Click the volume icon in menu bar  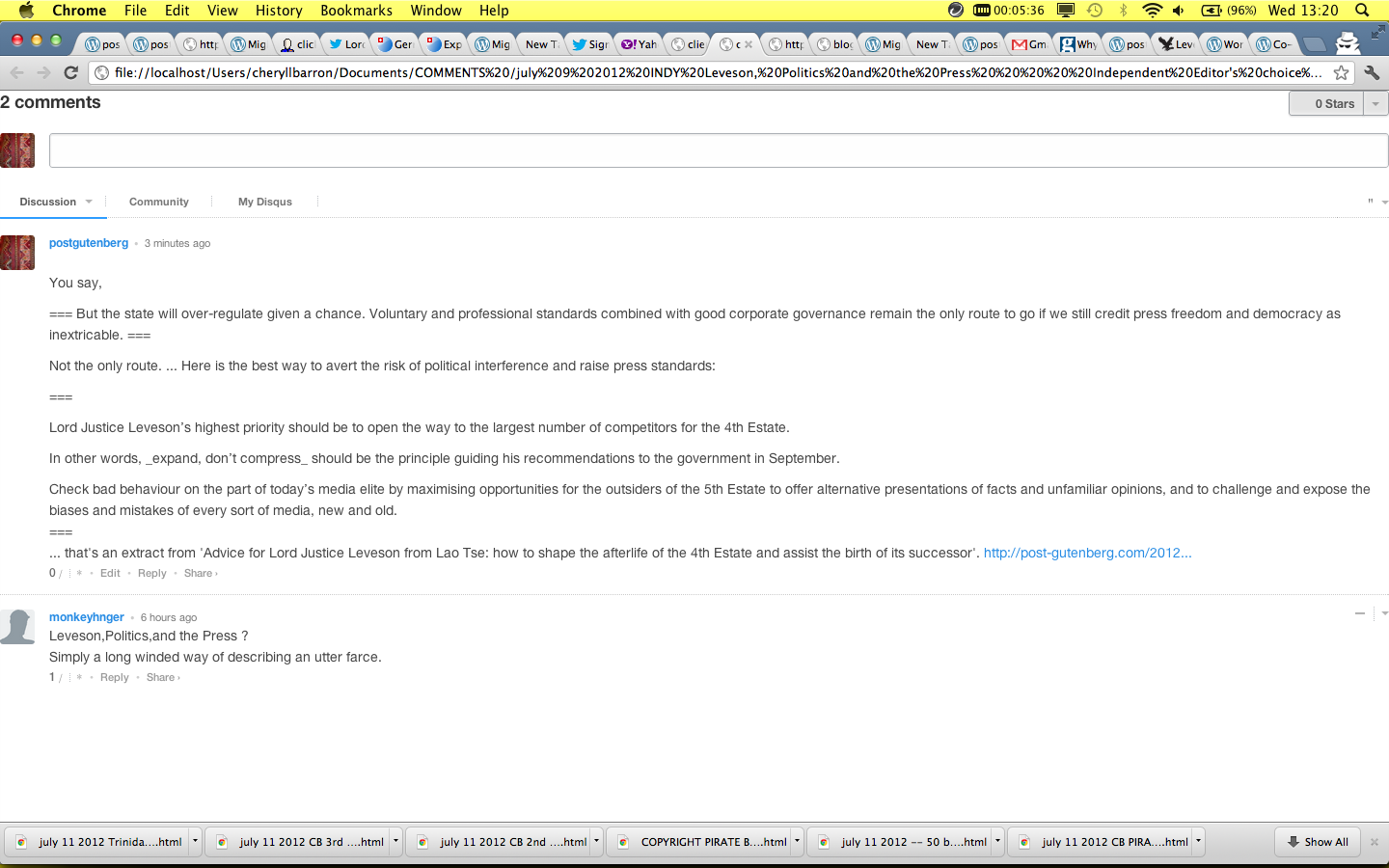(1179, 11)
